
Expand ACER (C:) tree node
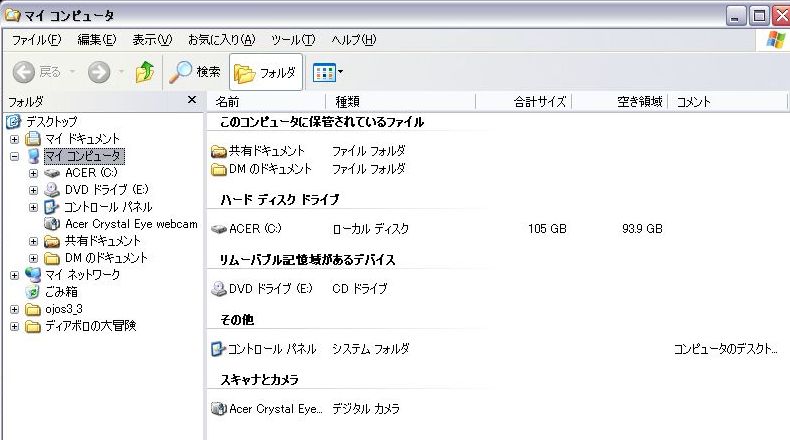tap(33, 173)
